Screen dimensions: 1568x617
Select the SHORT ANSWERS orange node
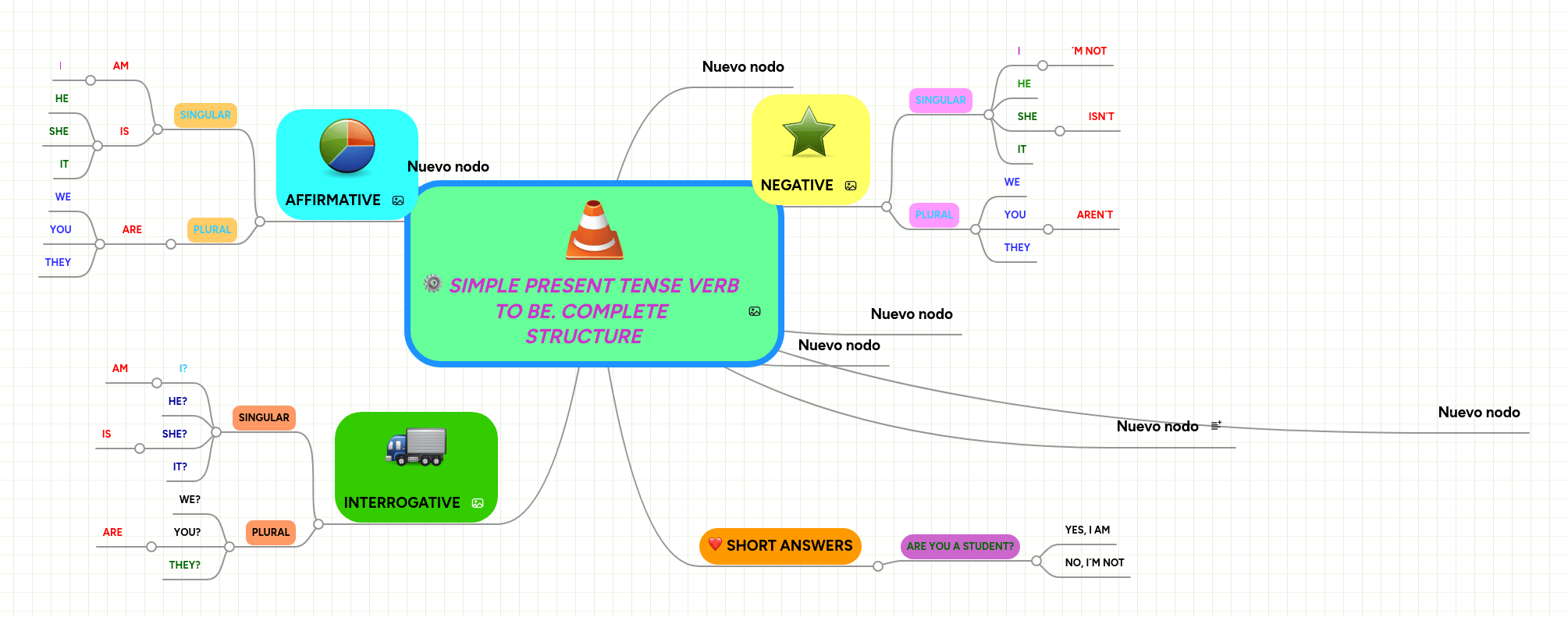780,545
